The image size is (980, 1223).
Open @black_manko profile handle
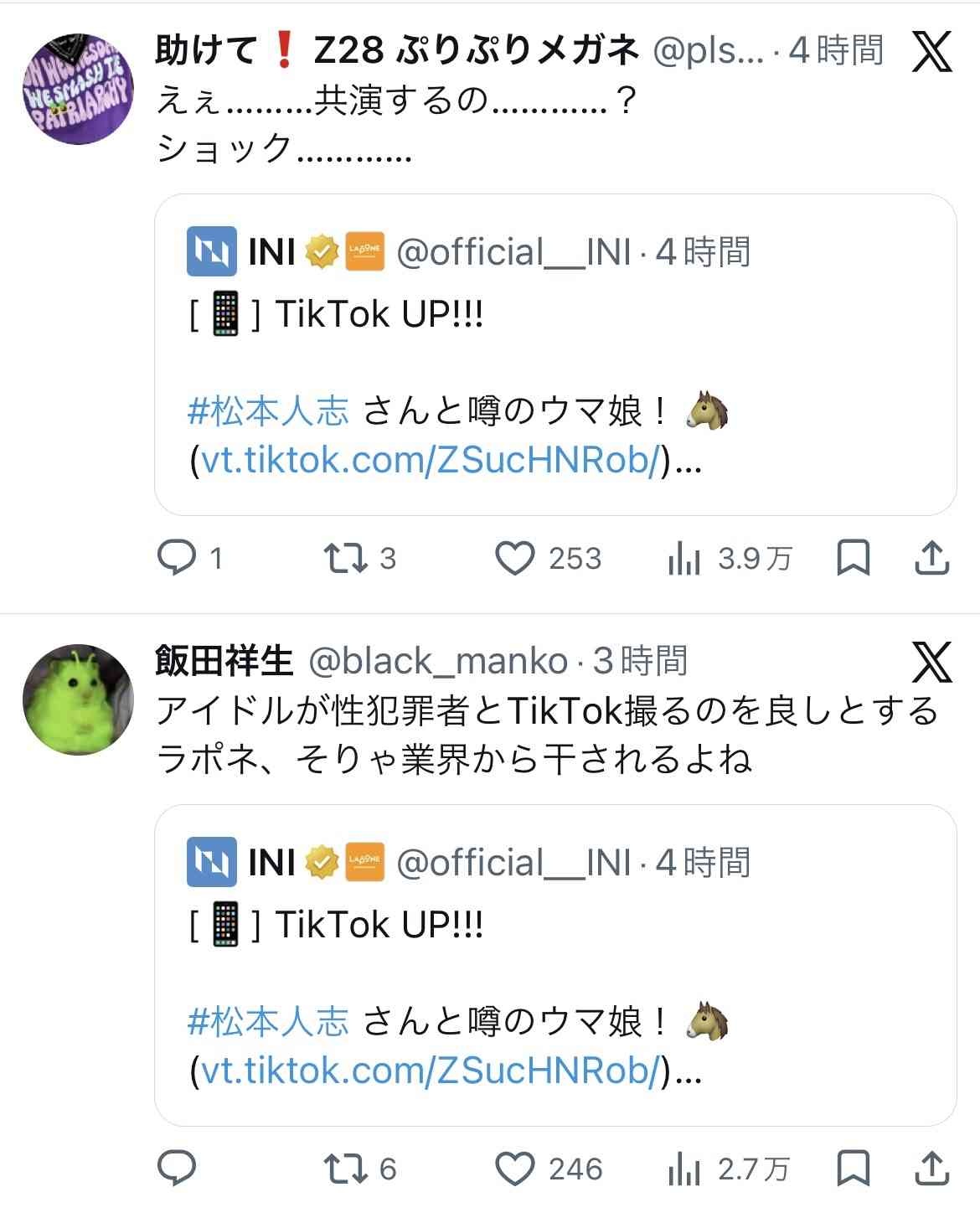438,662
